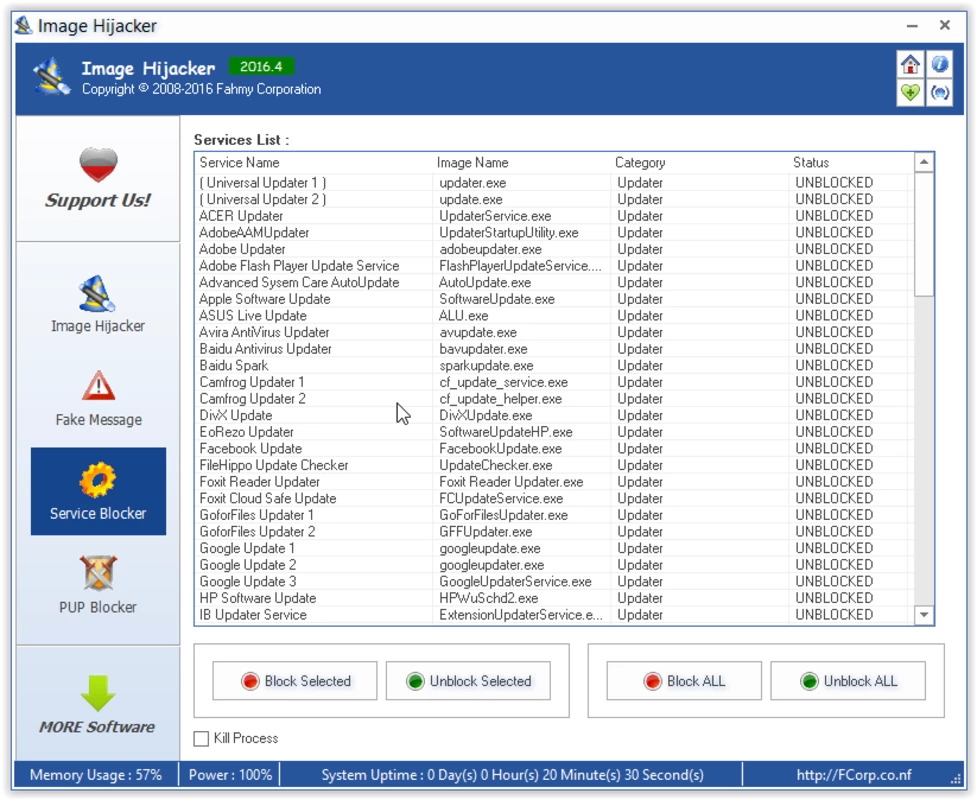Screen dimensions: 977x800
Task: Select the IB Updater Service row
Action: click(x=553, y=614)
